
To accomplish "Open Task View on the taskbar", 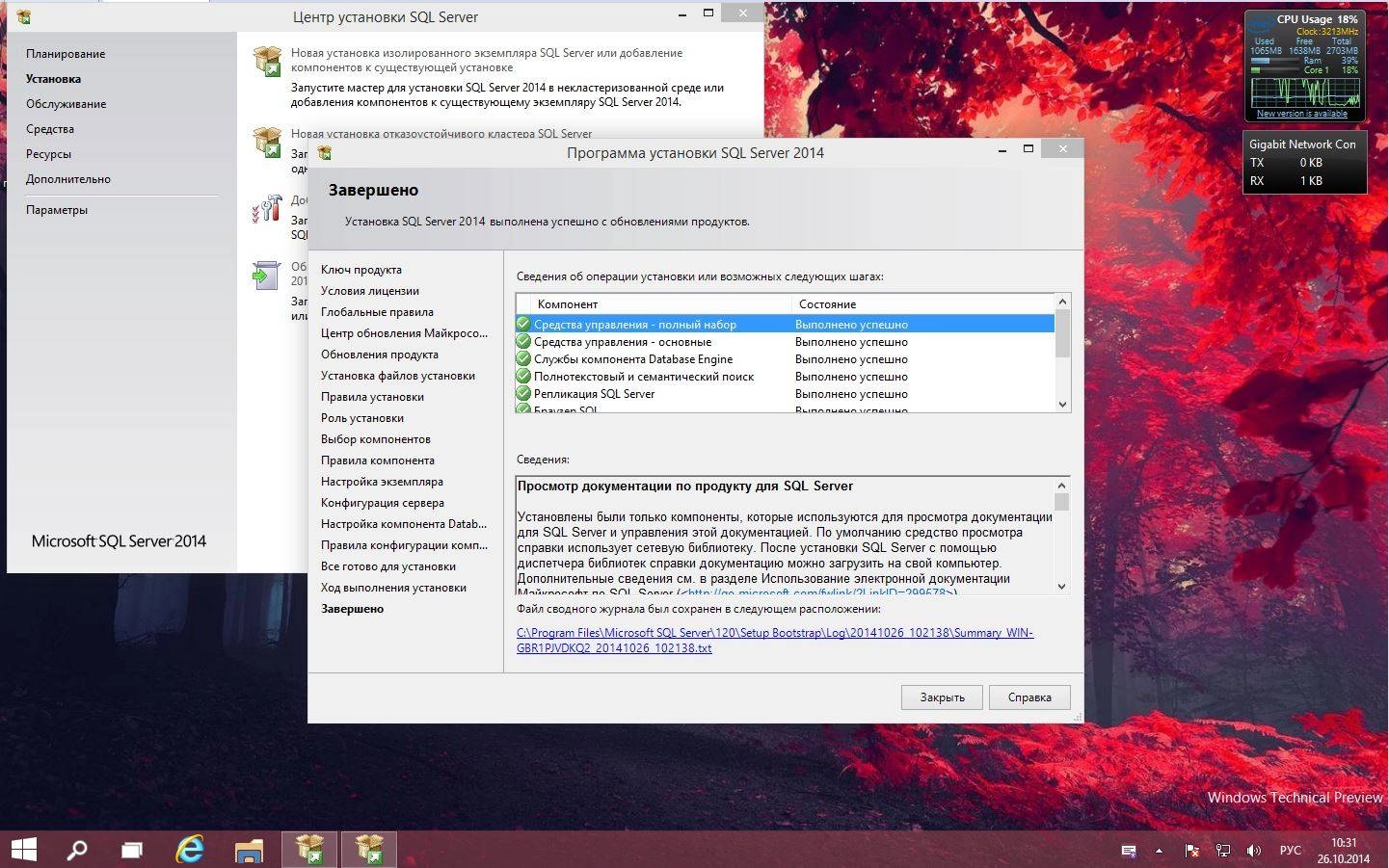I will (x=132, y=850).
